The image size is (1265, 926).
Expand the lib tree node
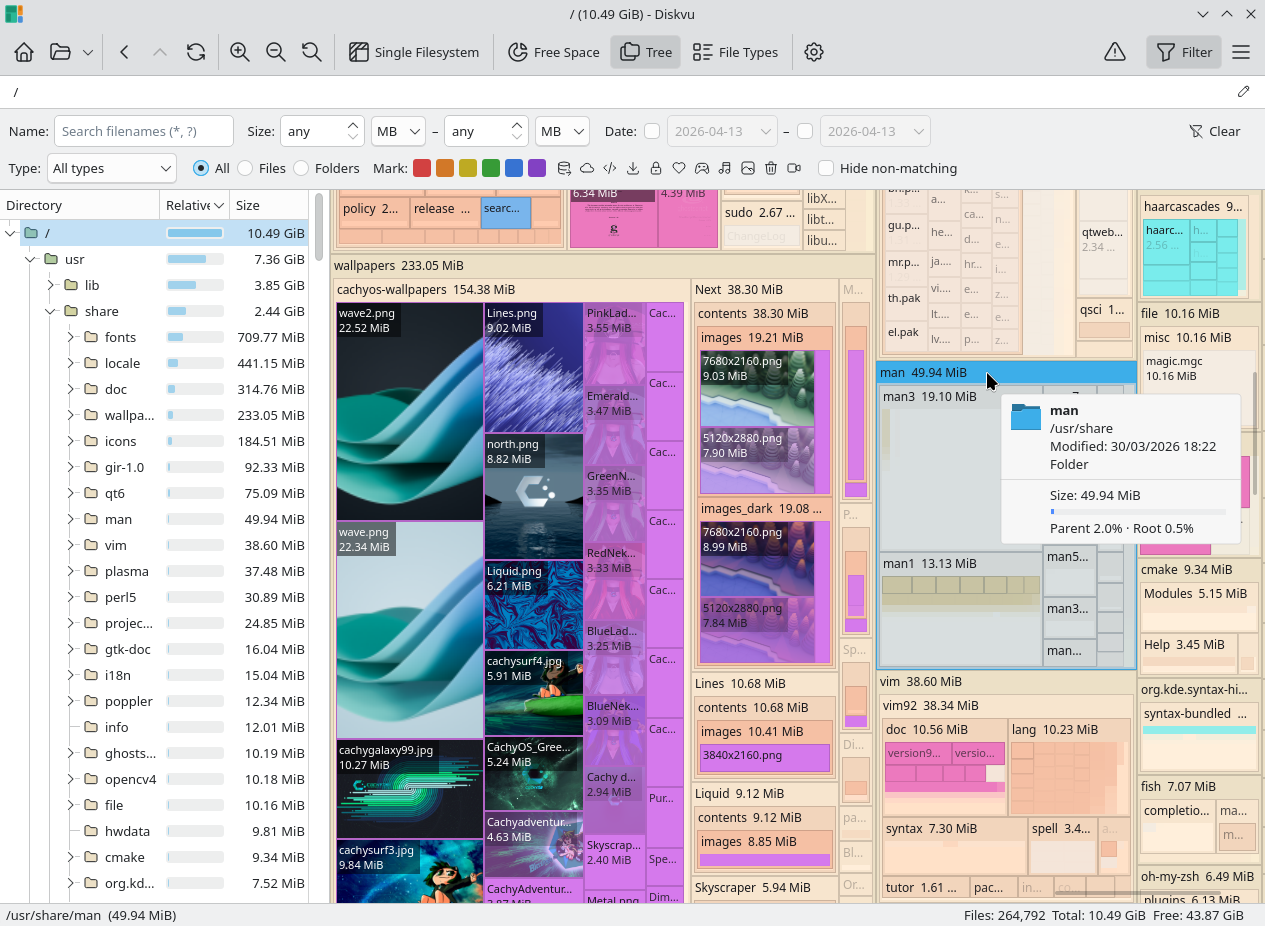(50, 285)
